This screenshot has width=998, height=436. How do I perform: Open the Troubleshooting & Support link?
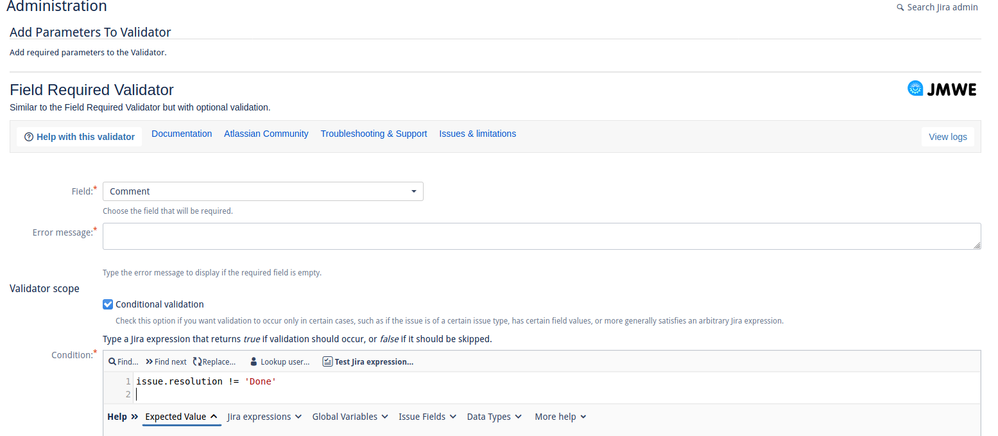pyautogui.click(x=374, y=134)
